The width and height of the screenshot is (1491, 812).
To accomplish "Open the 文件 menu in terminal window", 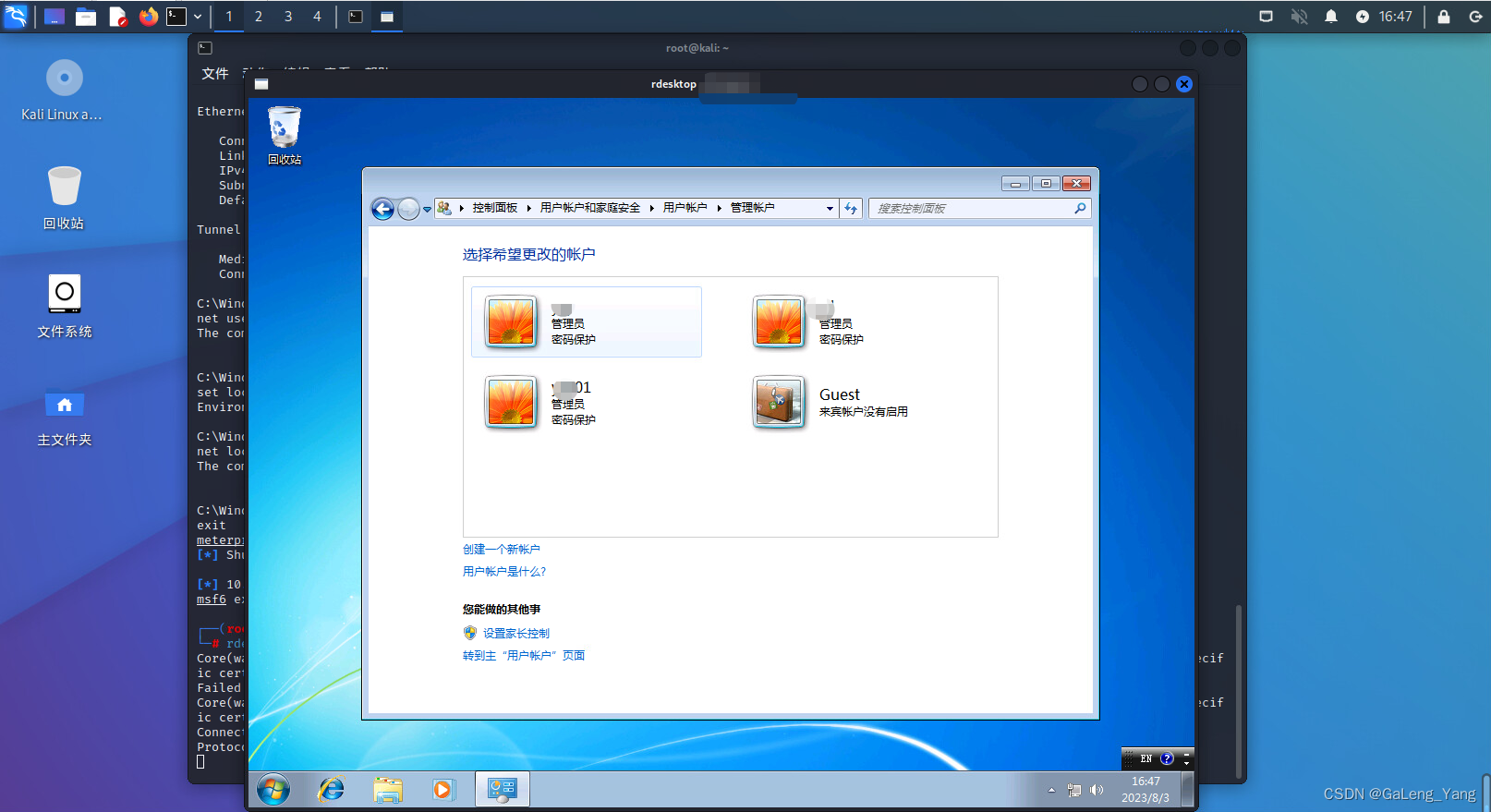I will 215,74.
